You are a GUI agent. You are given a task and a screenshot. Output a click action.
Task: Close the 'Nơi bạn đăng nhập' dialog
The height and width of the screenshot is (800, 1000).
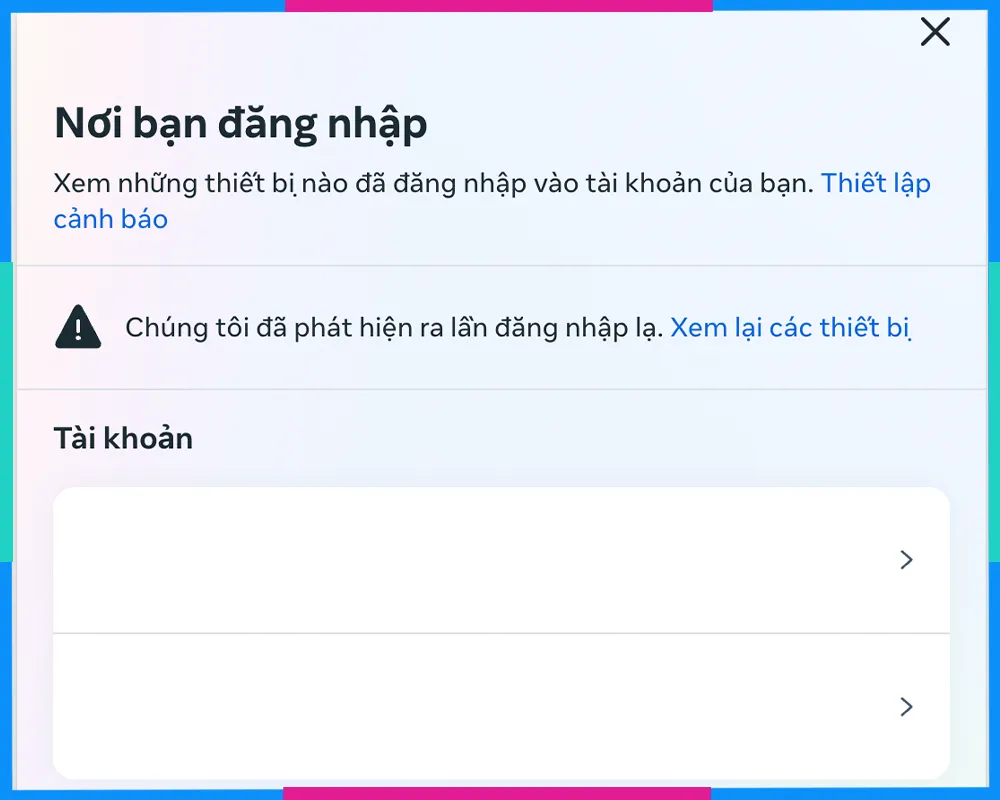point(934,32)
